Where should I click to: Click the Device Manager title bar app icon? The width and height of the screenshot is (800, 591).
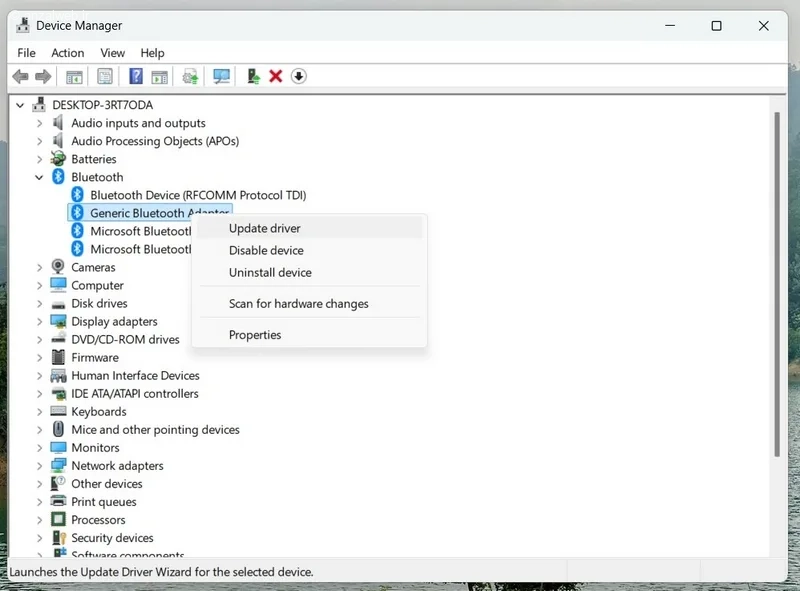click(x=22, y=25)
